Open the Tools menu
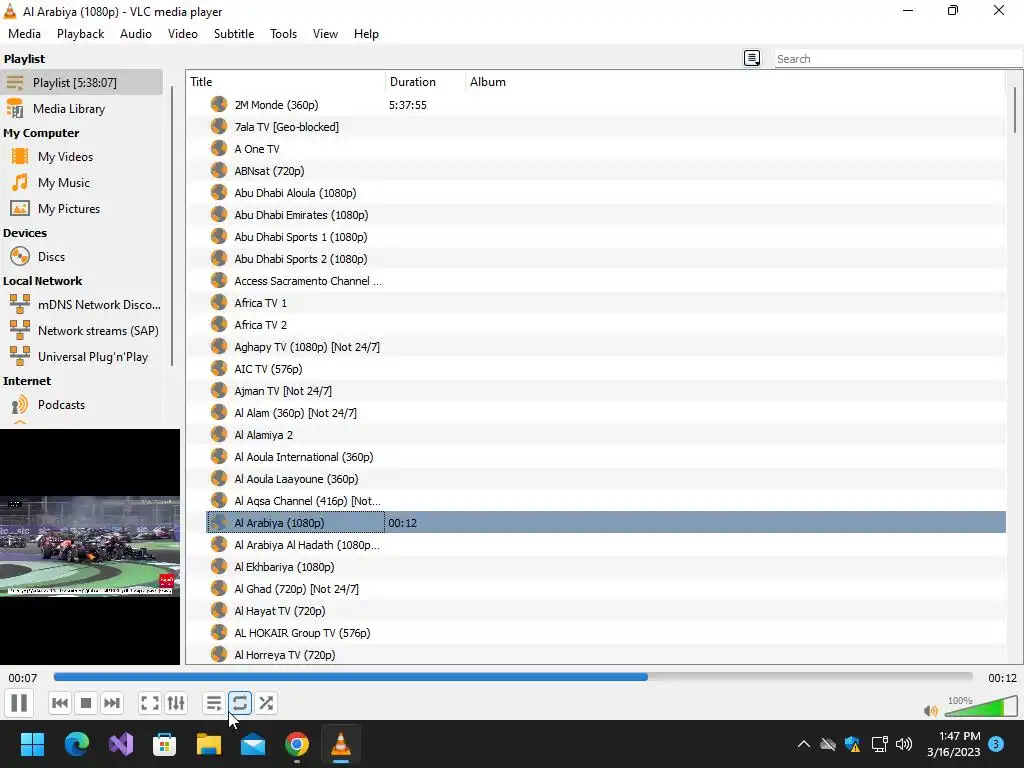The image size is (1024, 768). [x=283, y=34]
